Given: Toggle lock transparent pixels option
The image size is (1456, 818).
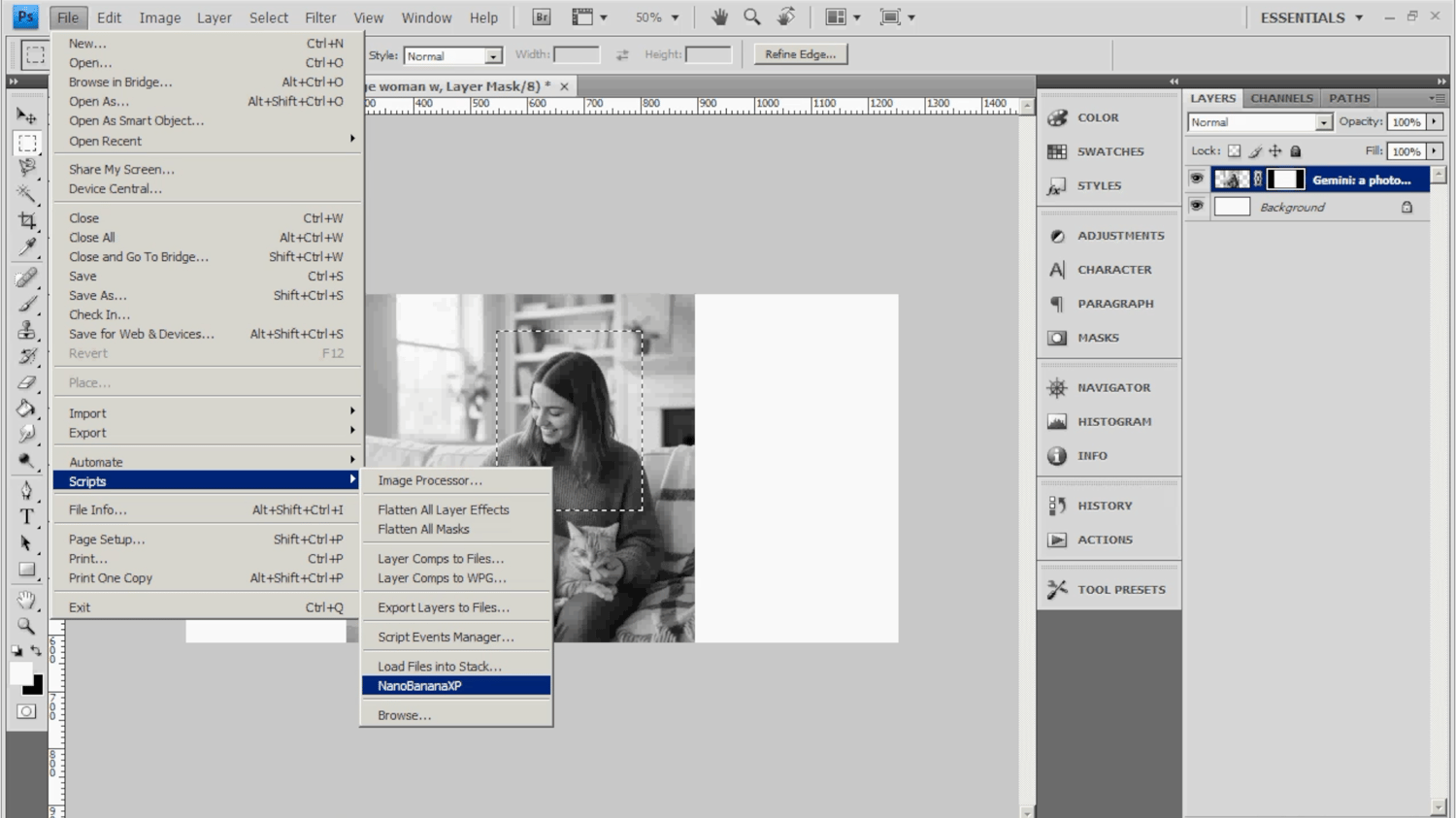Looking at the screenshot, I should [x=1234, y=151].
